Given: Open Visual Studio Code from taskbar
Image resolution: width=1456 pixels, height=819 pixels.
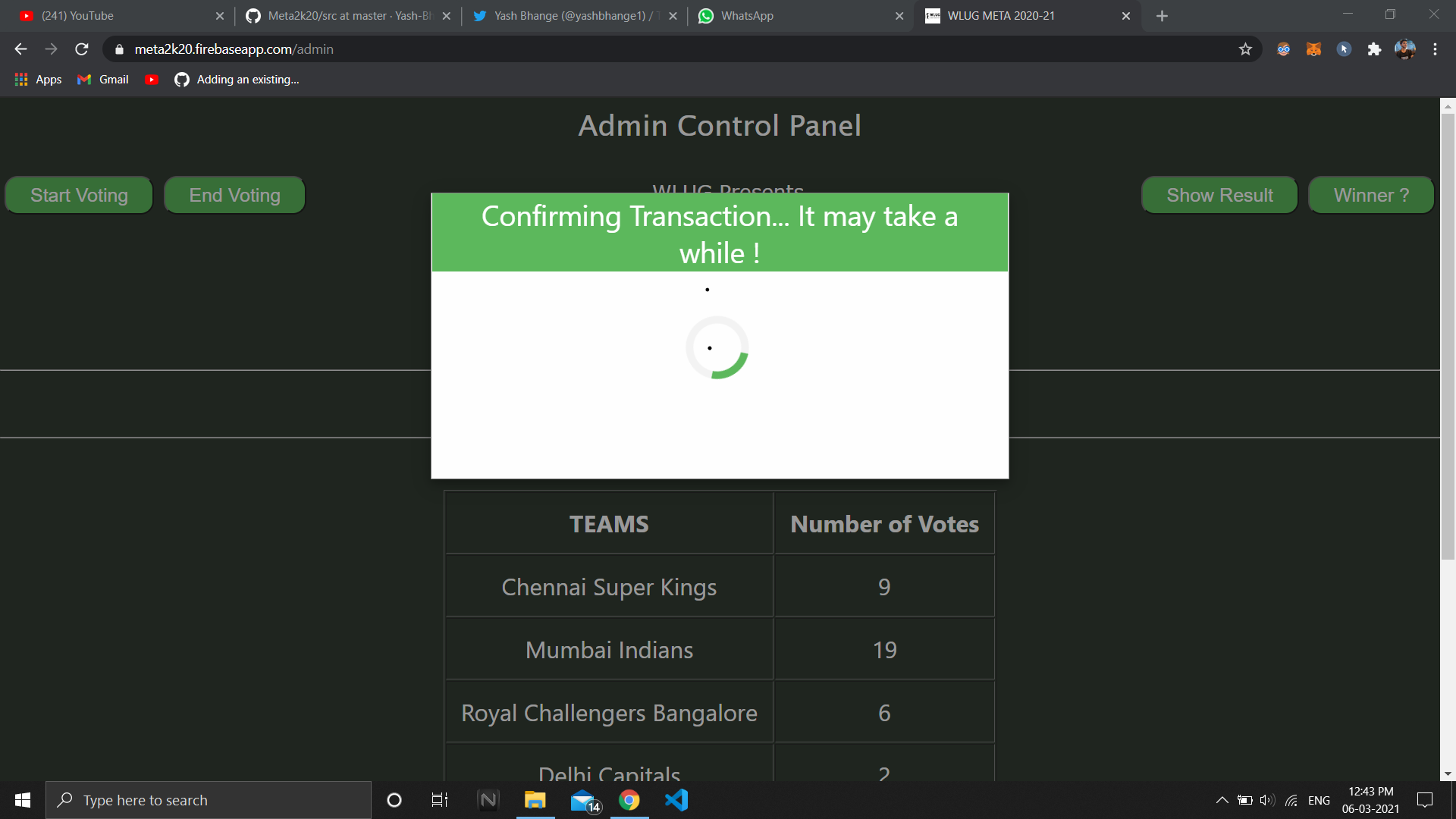Looking at the screenshot, I should [676, 800].
